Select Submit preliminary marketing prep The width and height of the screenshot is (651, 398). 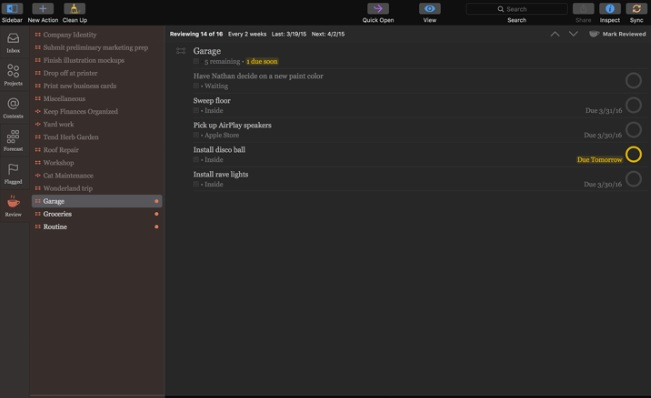tap(97, 48)
